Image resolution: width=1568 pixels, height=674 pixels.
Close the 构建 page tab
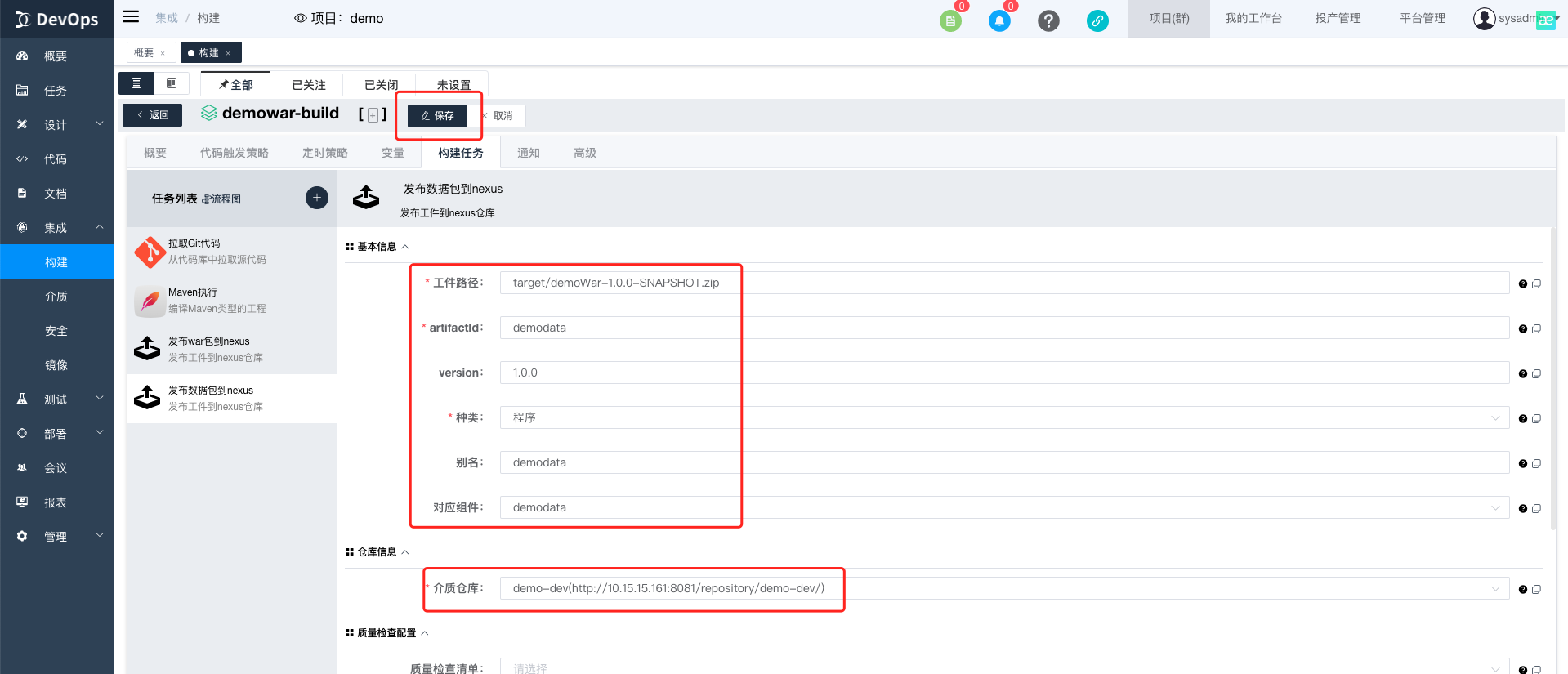(228, 53)
